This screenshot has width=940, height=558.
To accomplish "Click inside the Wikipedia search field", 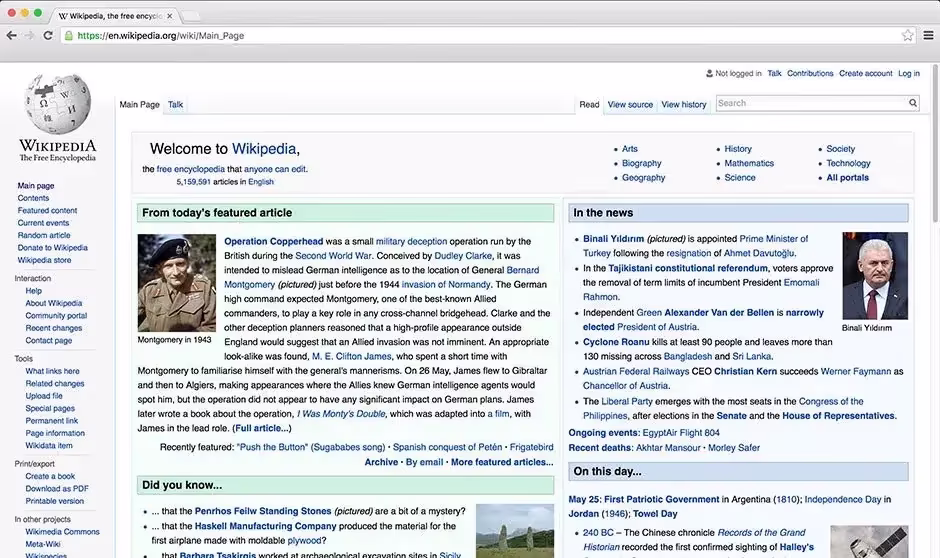I will pyautogui.click(x=810, y=103).
